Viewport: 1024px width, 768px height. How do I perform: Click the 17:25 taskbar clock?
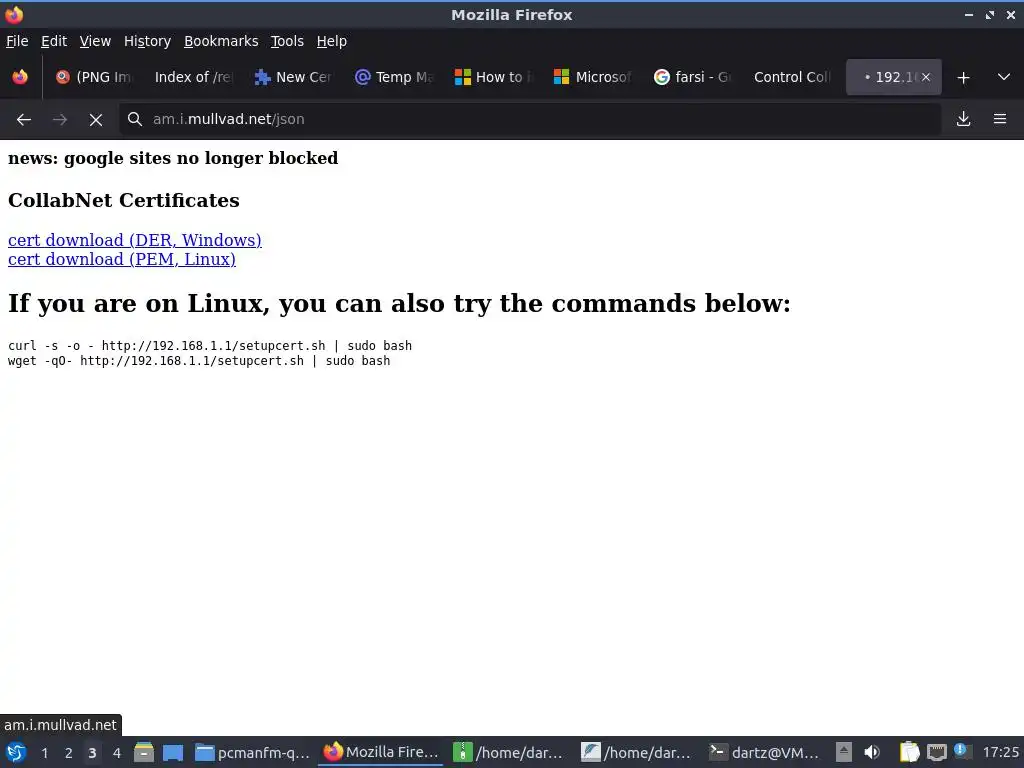click(1000, 752)
